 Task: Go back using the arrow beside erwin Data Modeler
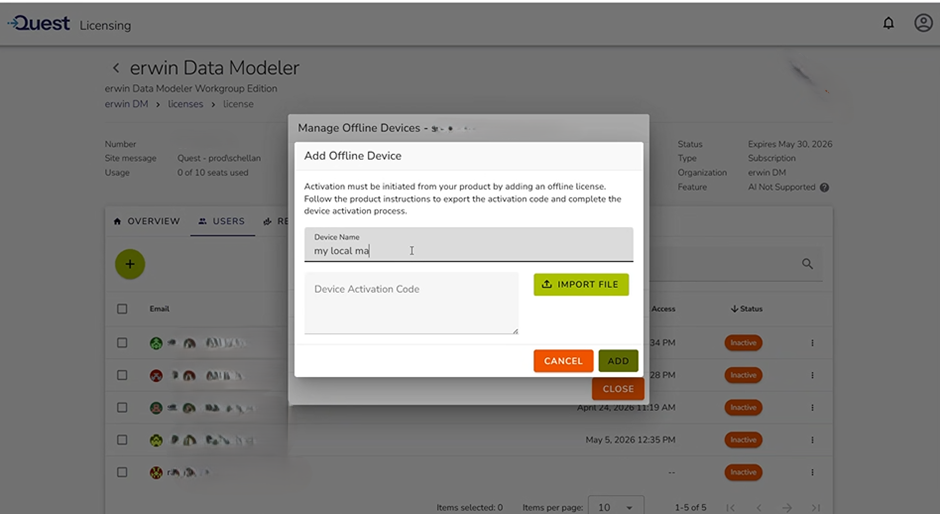point(116,68)
